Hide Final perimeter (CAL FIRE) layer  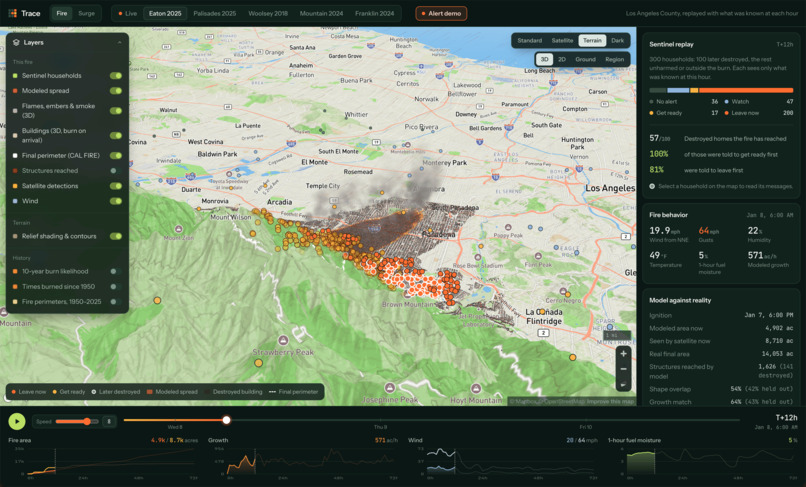[116, 155]
